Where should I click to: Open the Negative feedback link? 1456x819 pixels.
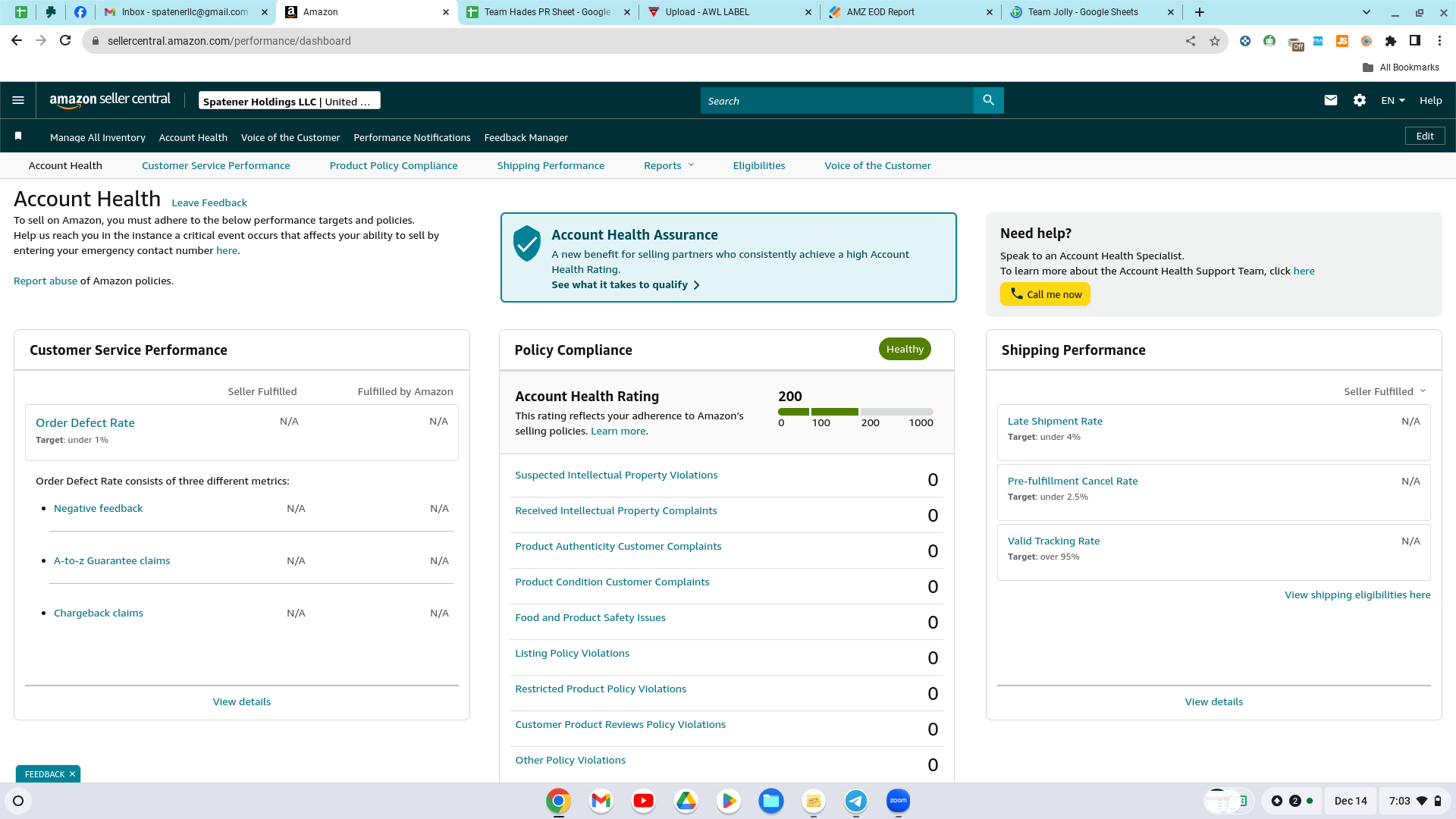pyautogui.click(x=99, y=508)
